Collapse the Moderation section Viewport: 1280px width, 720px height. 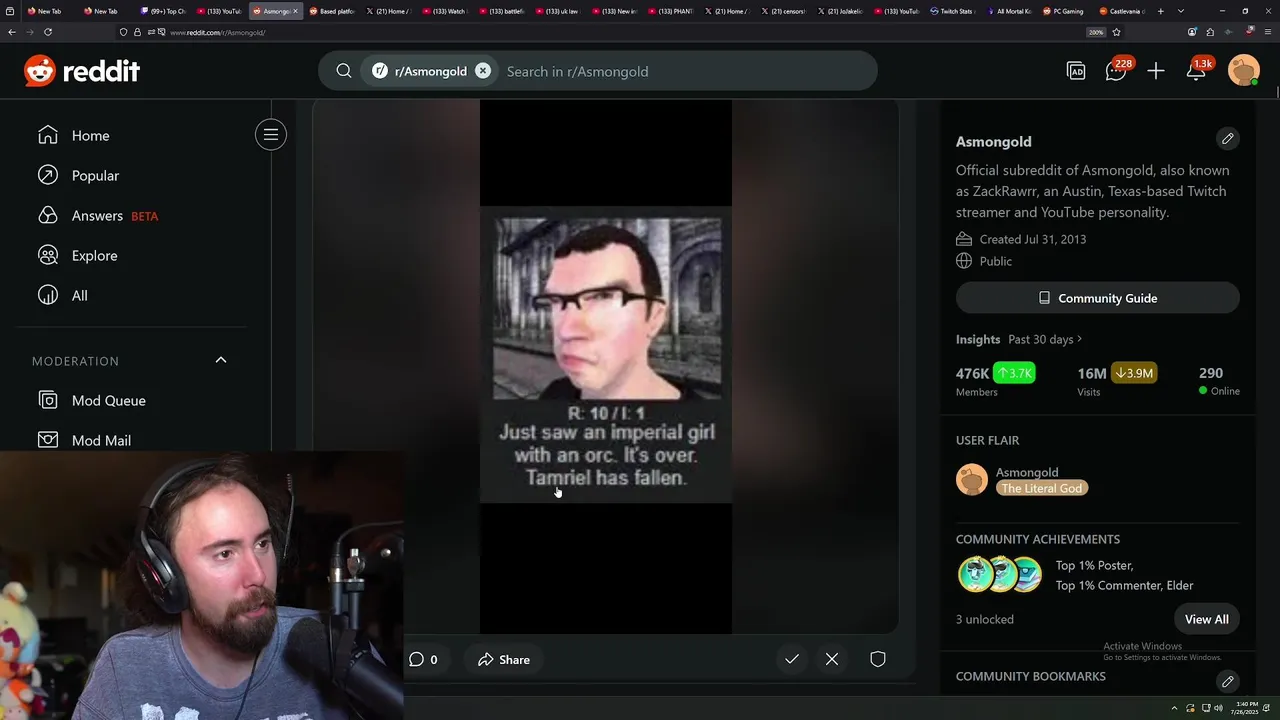(x=221, y=360)
